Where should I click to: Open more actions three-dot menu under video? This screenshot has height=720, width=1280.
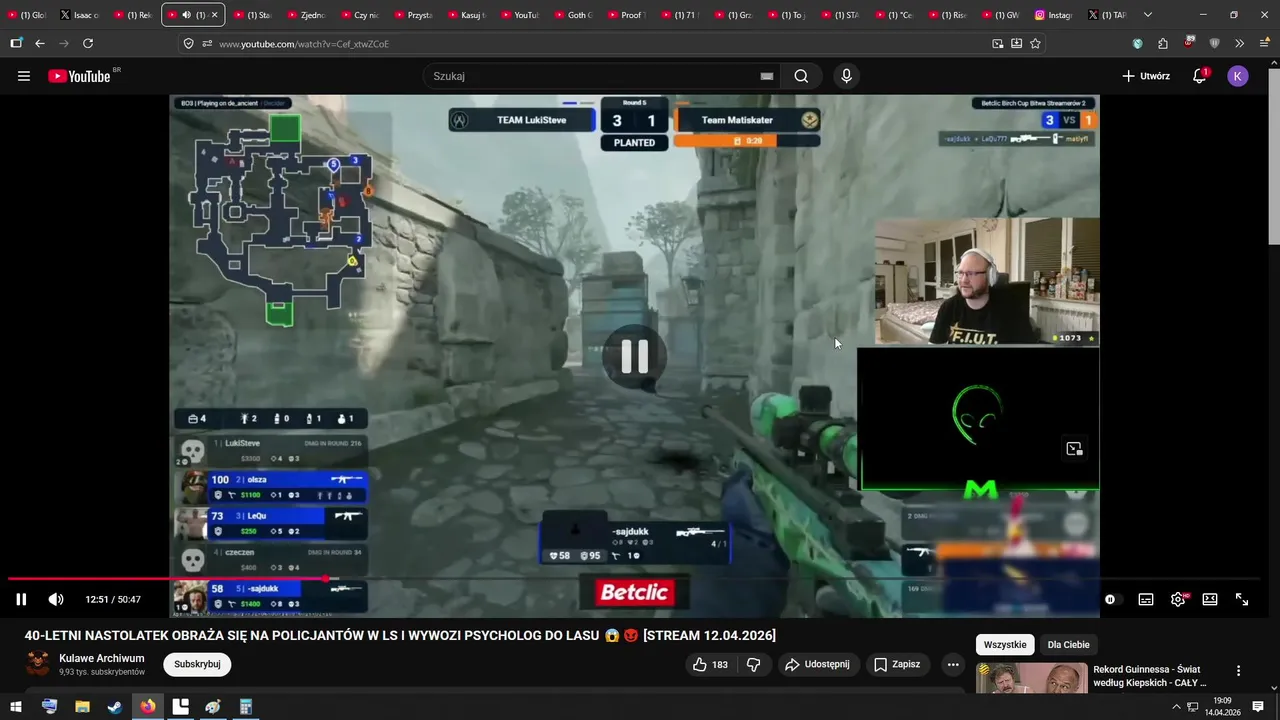point(953,664)
